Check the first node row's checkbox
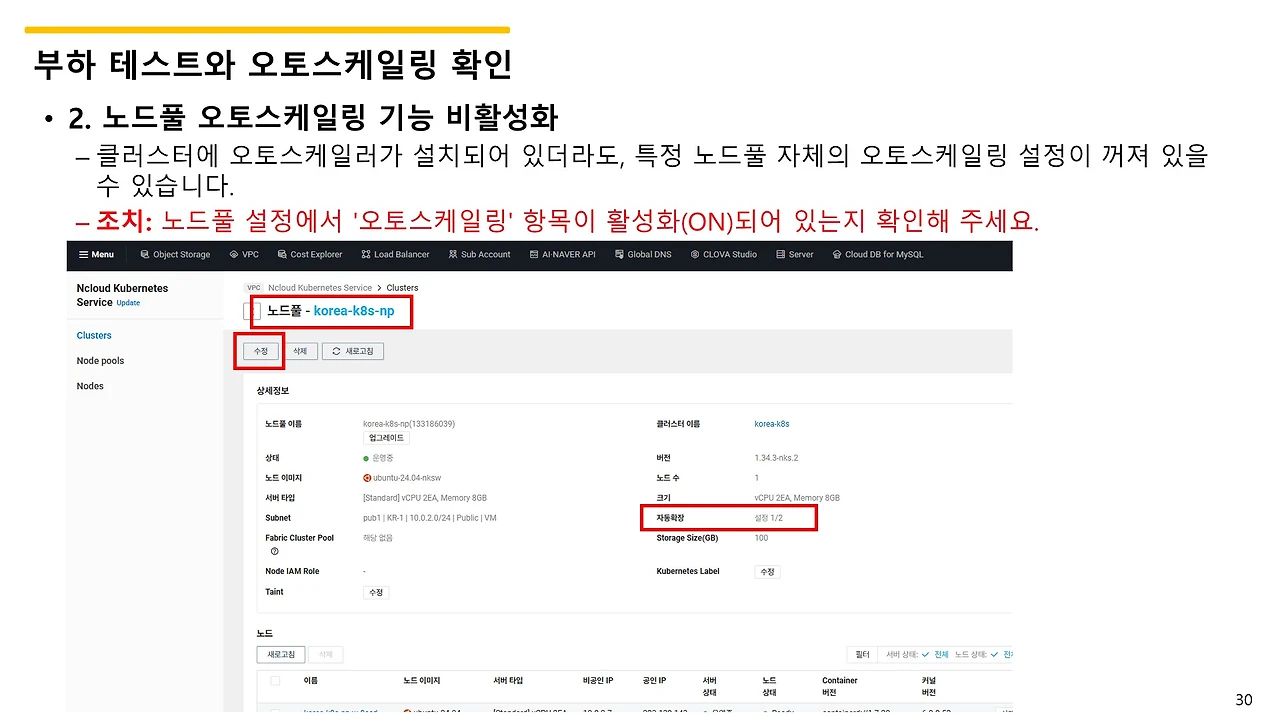Viewport: 1280px width, 720px height. [x=276, y=712]
